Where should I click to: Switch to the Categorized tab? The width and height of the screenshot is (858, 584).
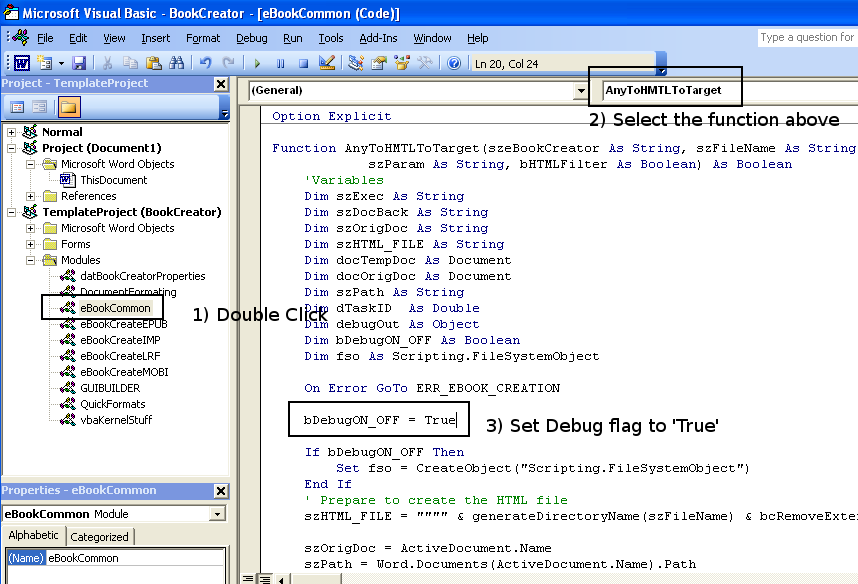(x=100, y=537)
